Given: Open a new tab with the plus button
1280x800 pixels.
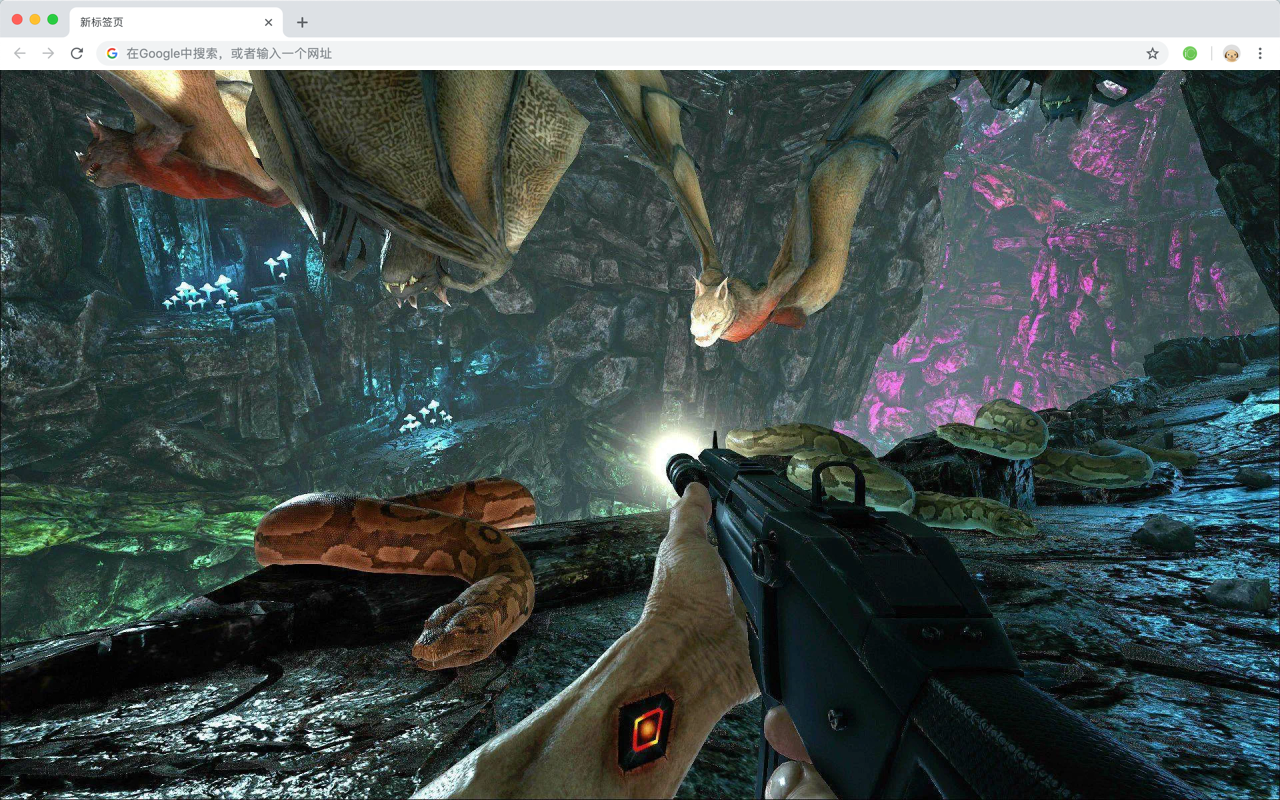Looking at the screenshot, I should click(x=302, y=22).
